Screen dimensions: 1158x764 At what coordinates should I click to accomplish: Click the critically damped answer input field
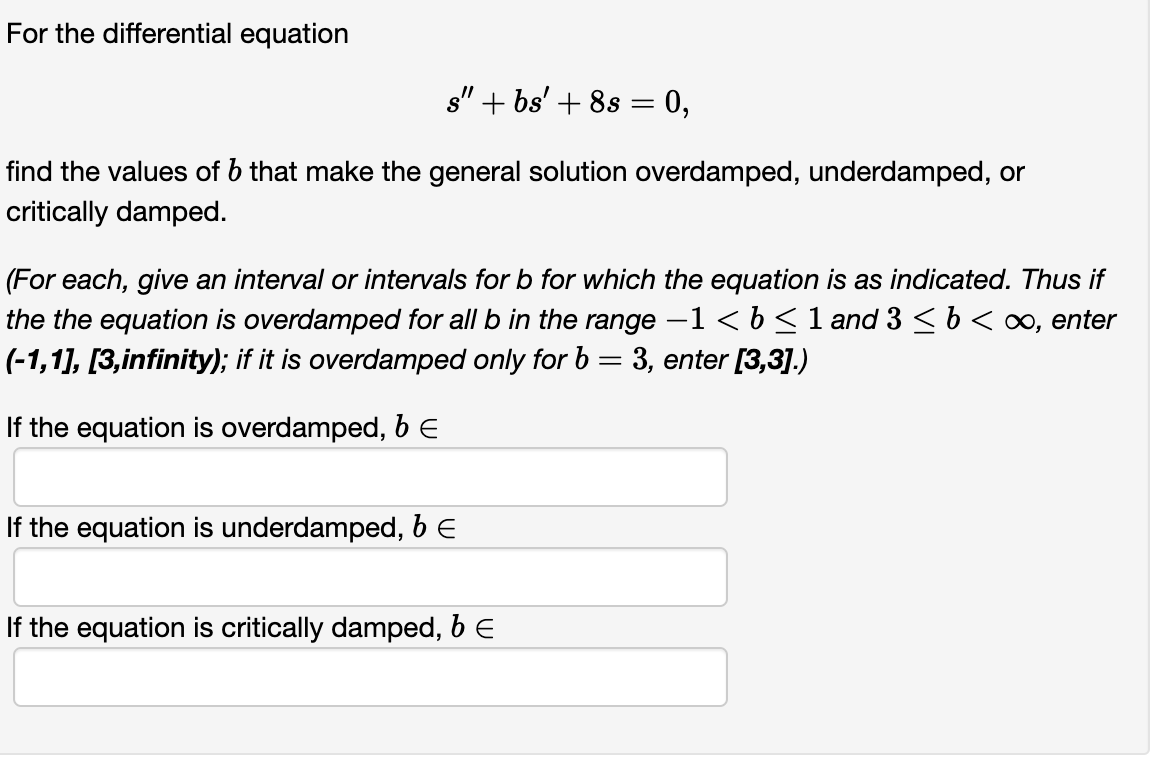pyautogui.click(x=368, y=677)
